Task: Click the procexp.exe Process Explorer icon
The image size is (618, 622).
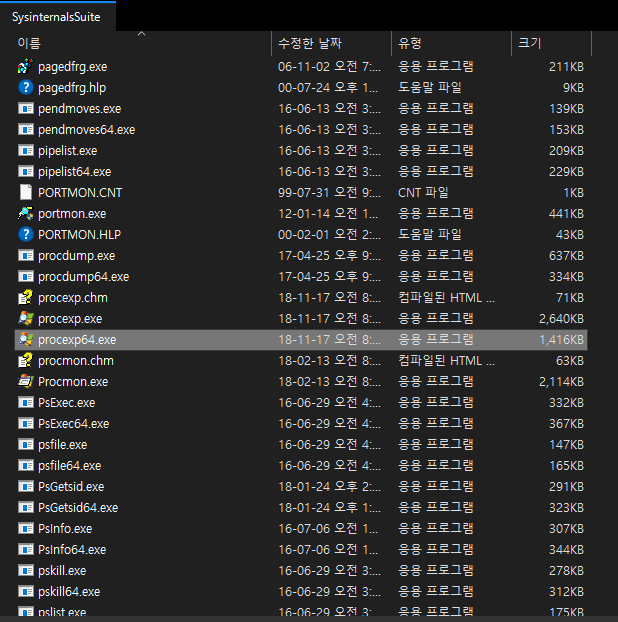Action: click(26, 319)
